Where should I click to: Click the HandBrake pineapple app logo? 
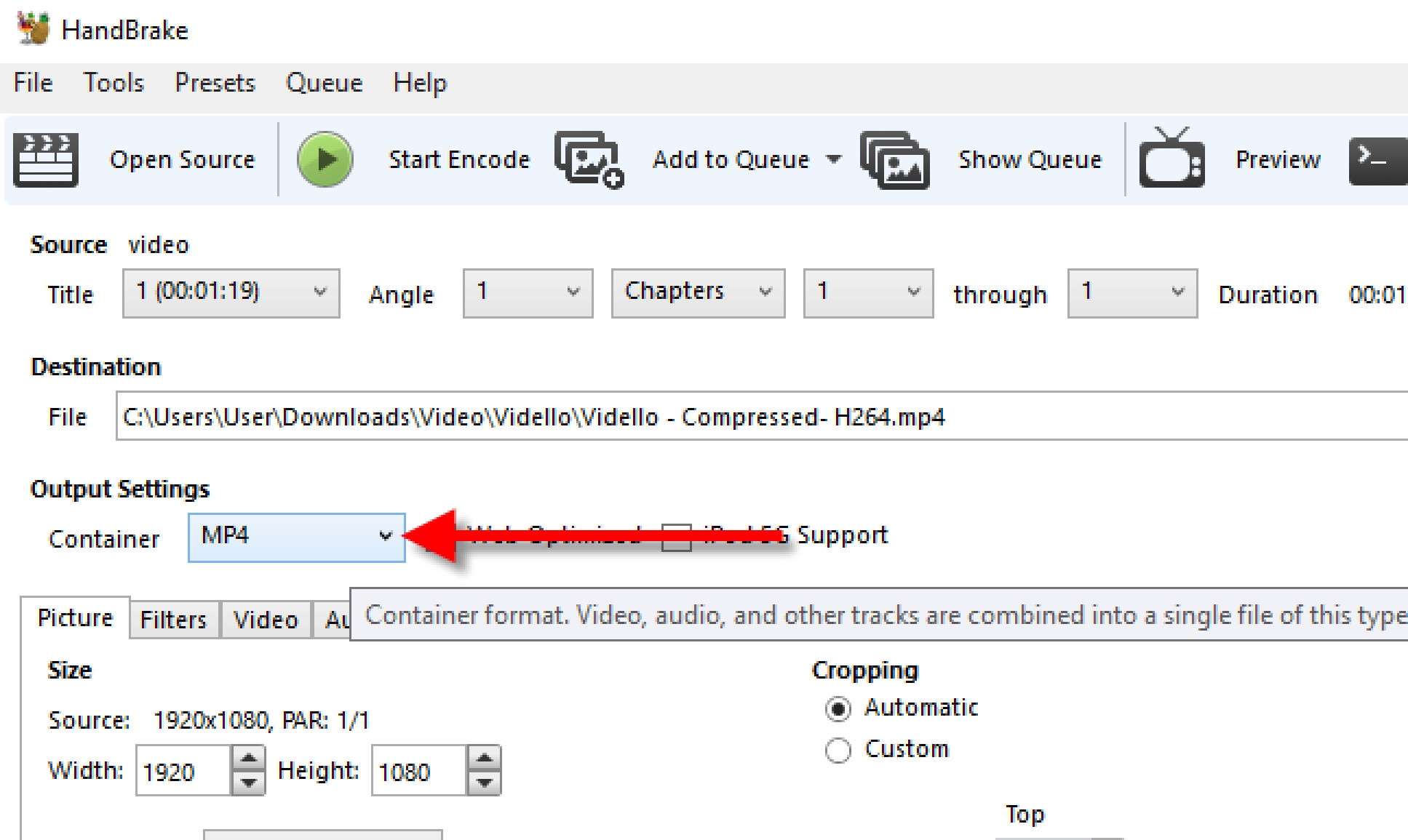pos(33,29)
